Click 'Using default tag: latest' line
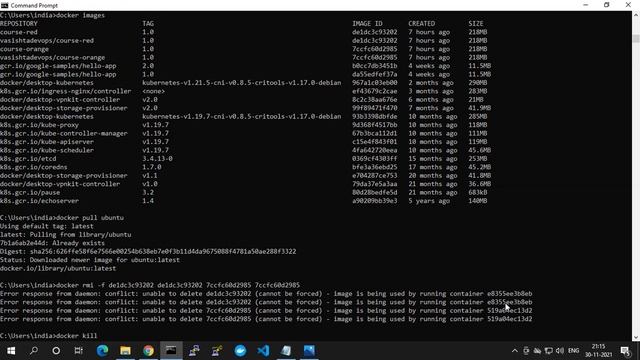Image resolution: width=640 pixels, height=360 pixels. tap(47, 226)
